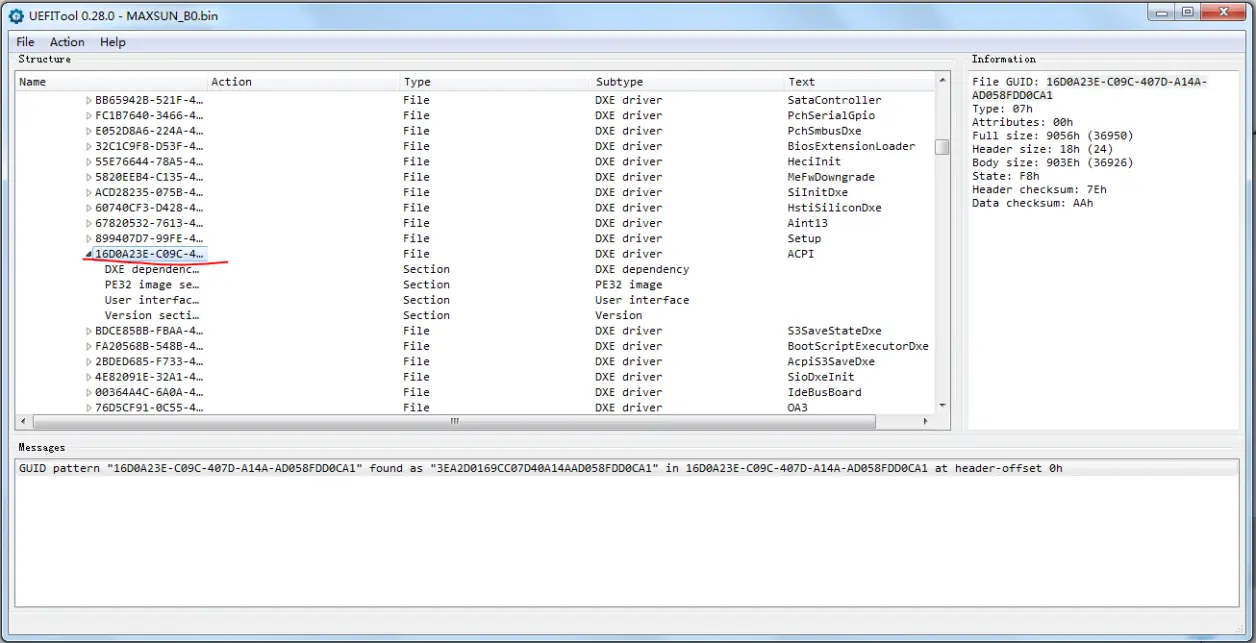
Task: Click the vertical scrollbar down arrow
Action: [942, 405]
